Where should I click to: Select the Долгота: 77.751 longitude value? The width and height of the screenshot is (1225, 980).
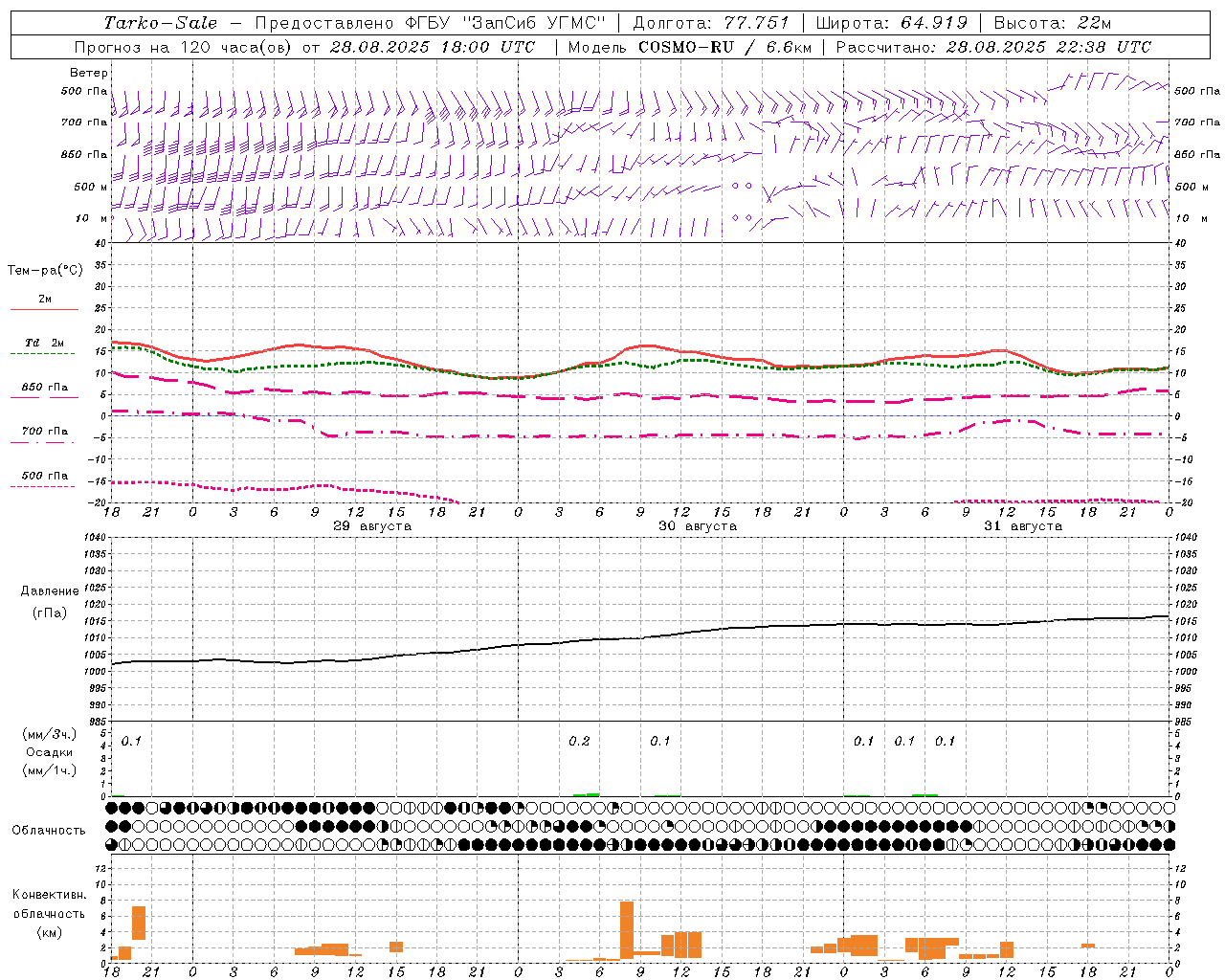[x=711, y=23]
